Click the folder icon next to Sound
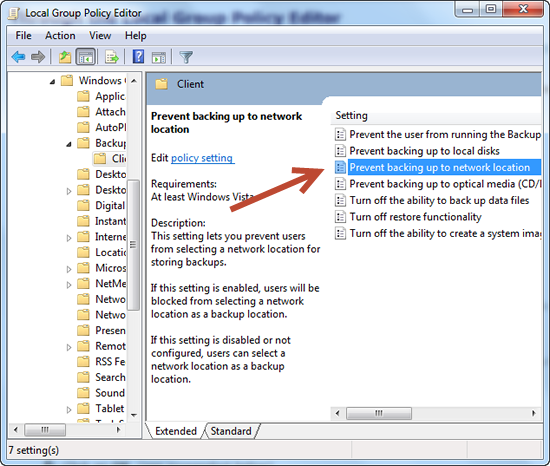Viewport: 550px width, 466px height. click(83, 393)
